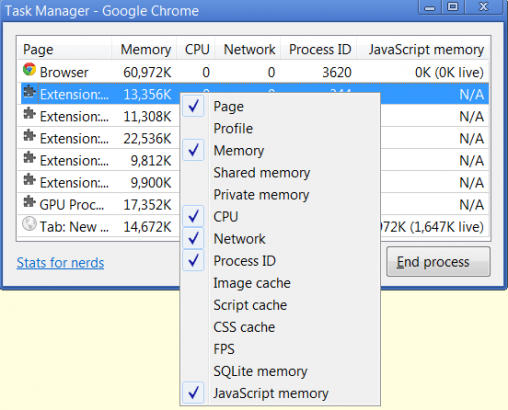Enable the Script cache column
The width and height of the screenshot is (508, 410).
(250, 305)
